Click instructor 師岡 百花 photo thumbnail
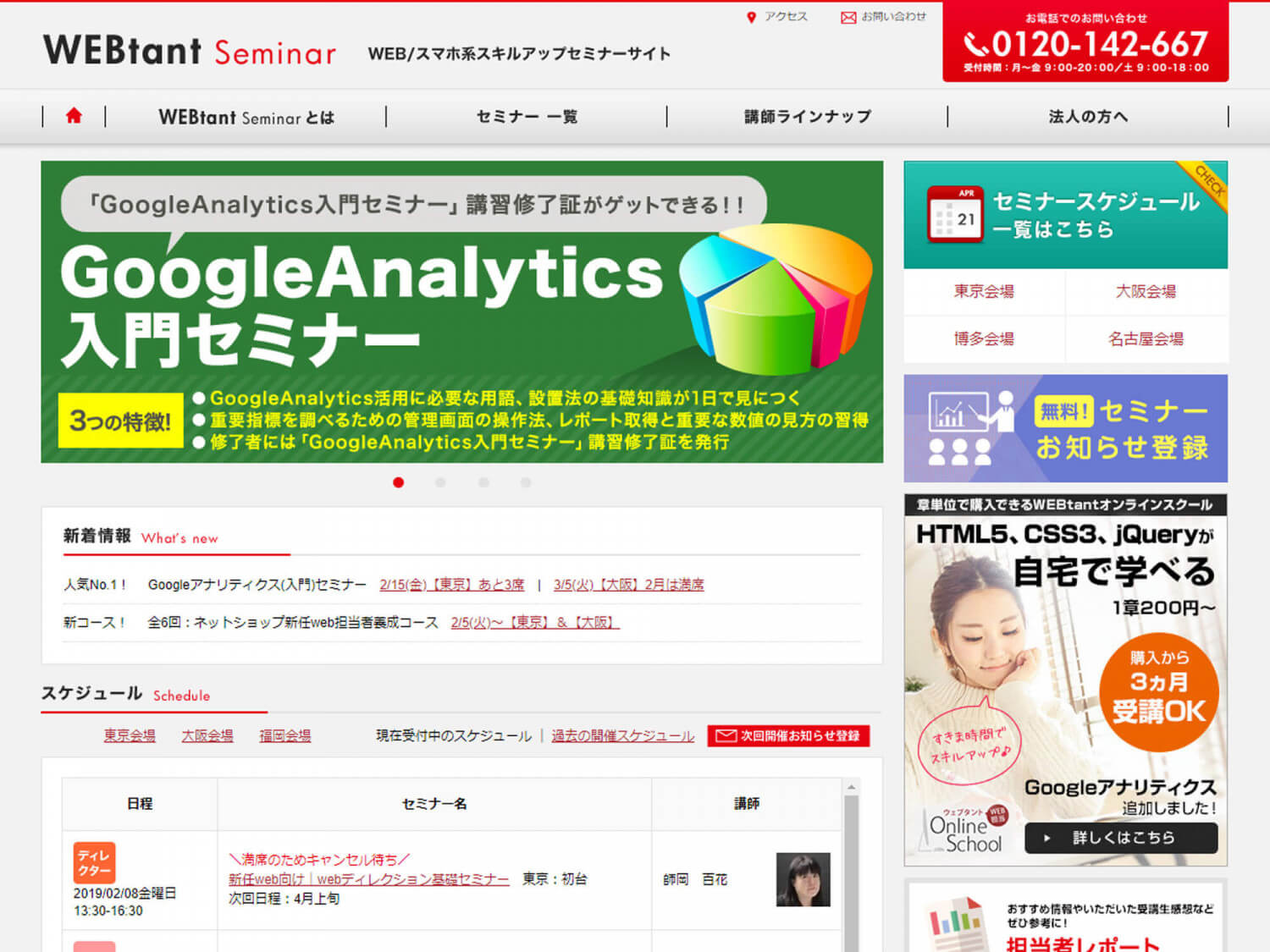Viewport: 1270px width, 952px height. tap(803, 880)
